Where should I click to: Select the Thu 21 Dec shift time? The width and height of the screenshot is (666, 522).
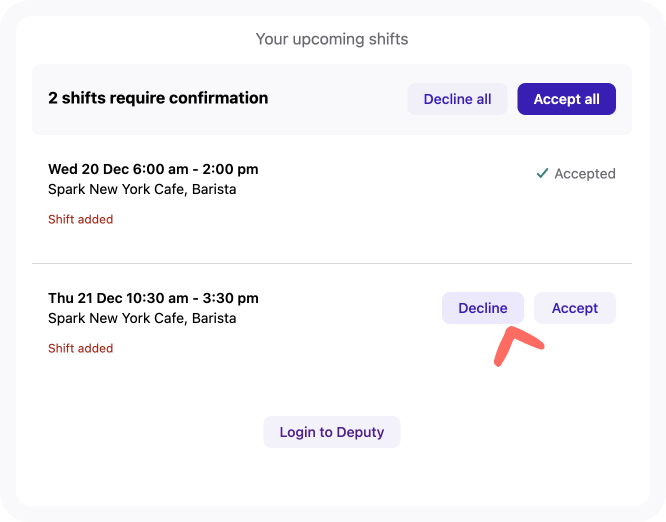click(x=153, y=298)
